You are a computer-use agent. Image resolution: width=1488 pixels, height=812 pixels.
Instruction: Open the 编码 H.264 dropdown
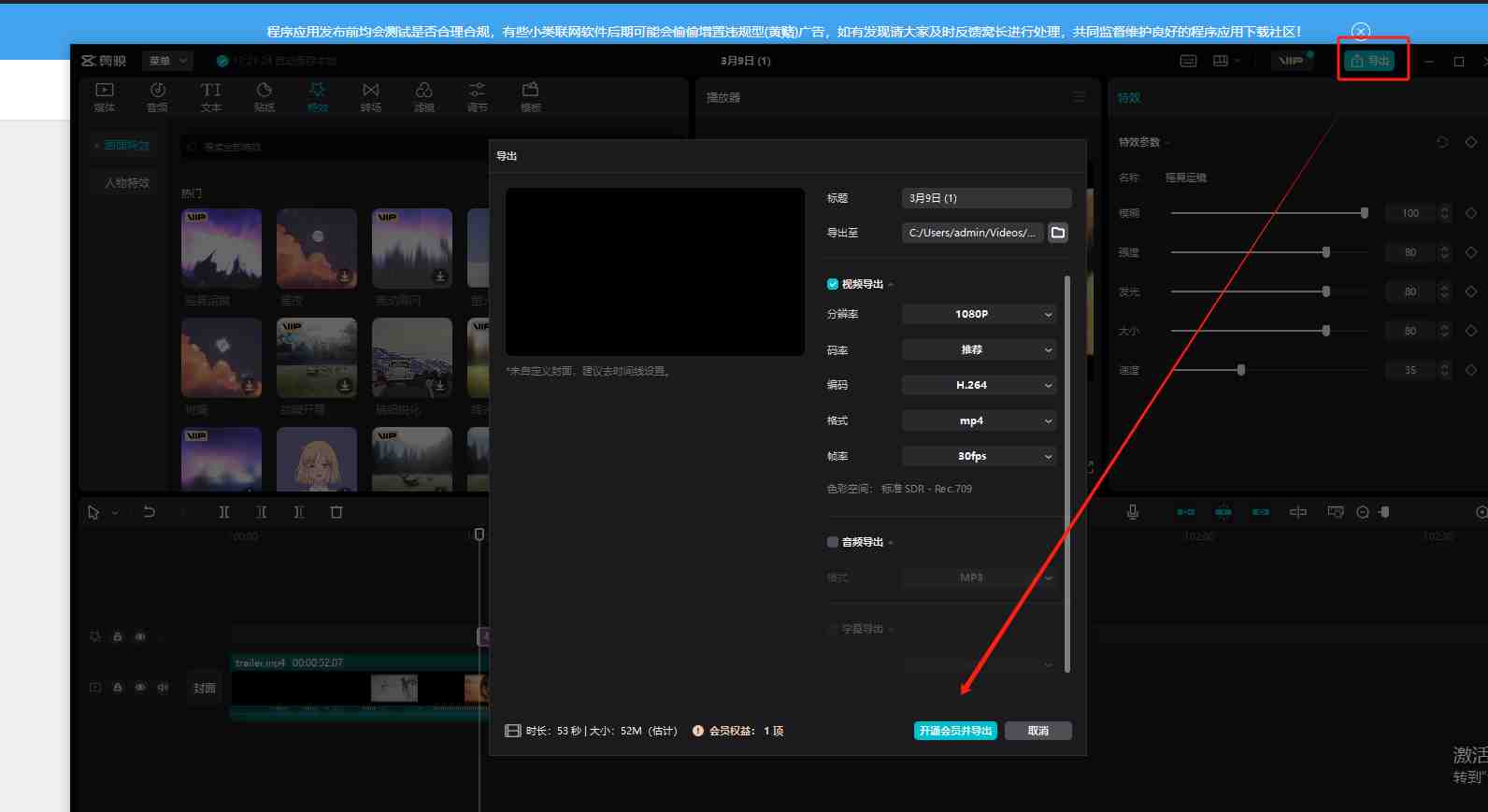(980, 385)
